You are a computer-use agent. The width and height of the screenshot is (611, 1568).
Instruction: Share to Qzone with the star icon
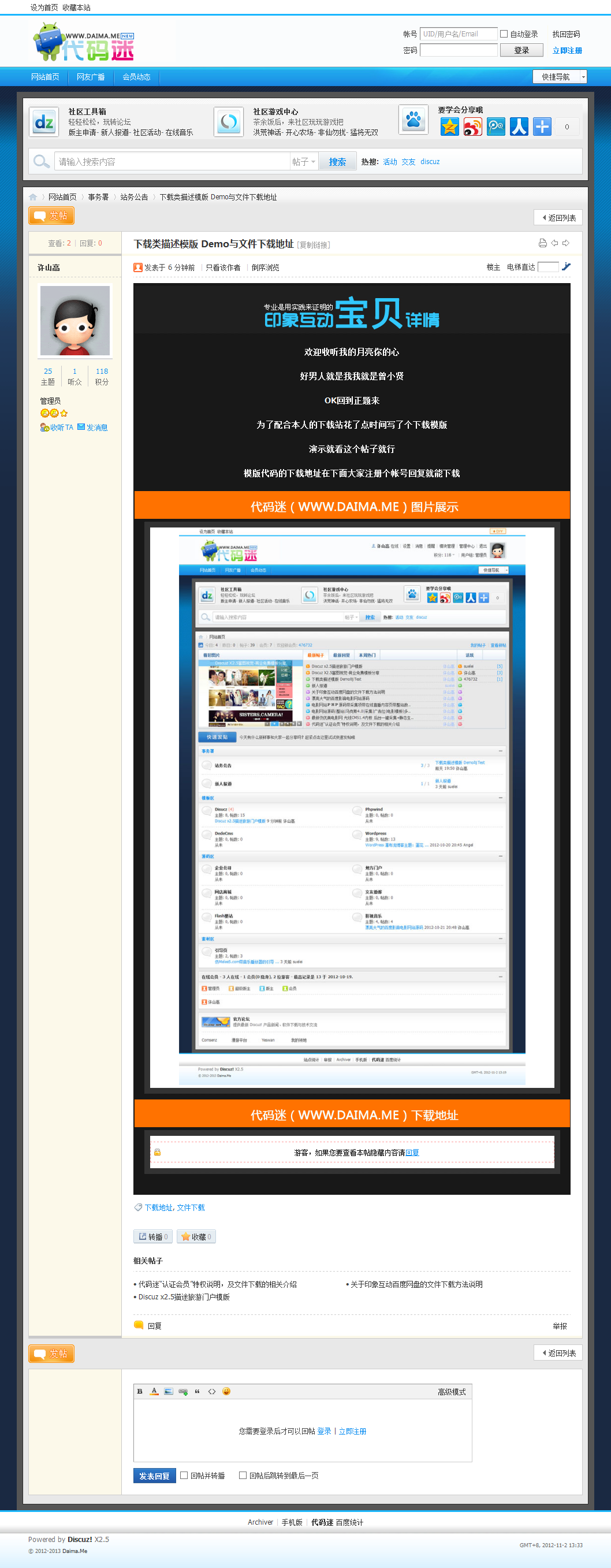click(x=450, y=127)
